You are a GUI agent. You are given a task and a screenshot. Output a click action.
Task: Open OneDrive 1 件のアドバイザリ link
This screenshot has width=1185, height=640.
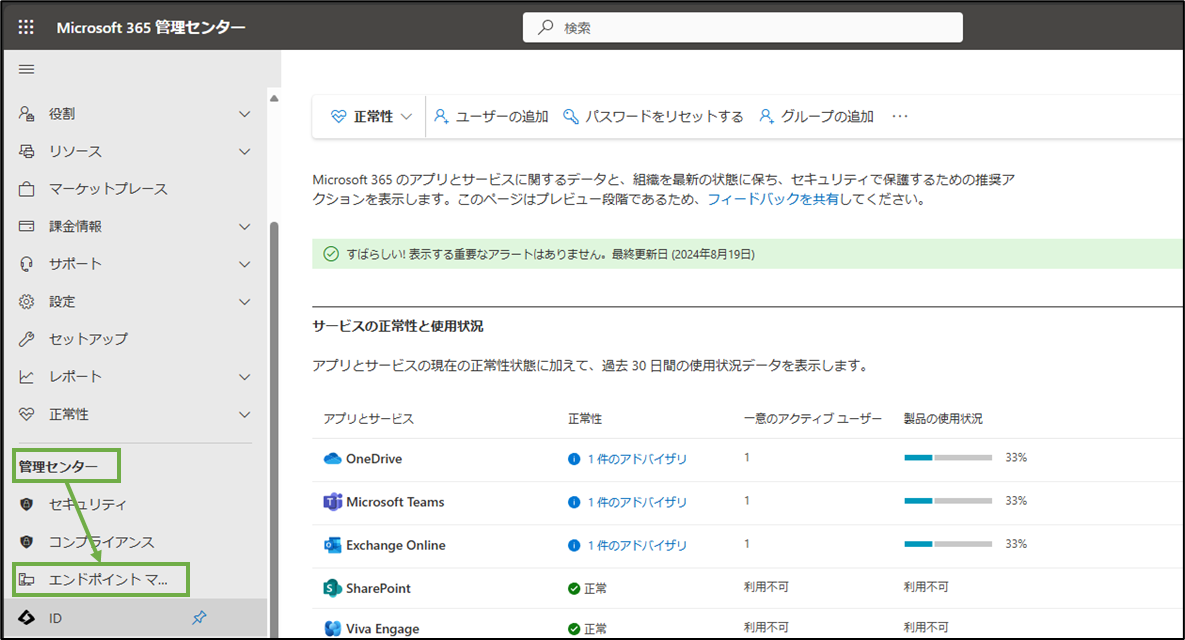pyautogui.click(x=637, y=459)
